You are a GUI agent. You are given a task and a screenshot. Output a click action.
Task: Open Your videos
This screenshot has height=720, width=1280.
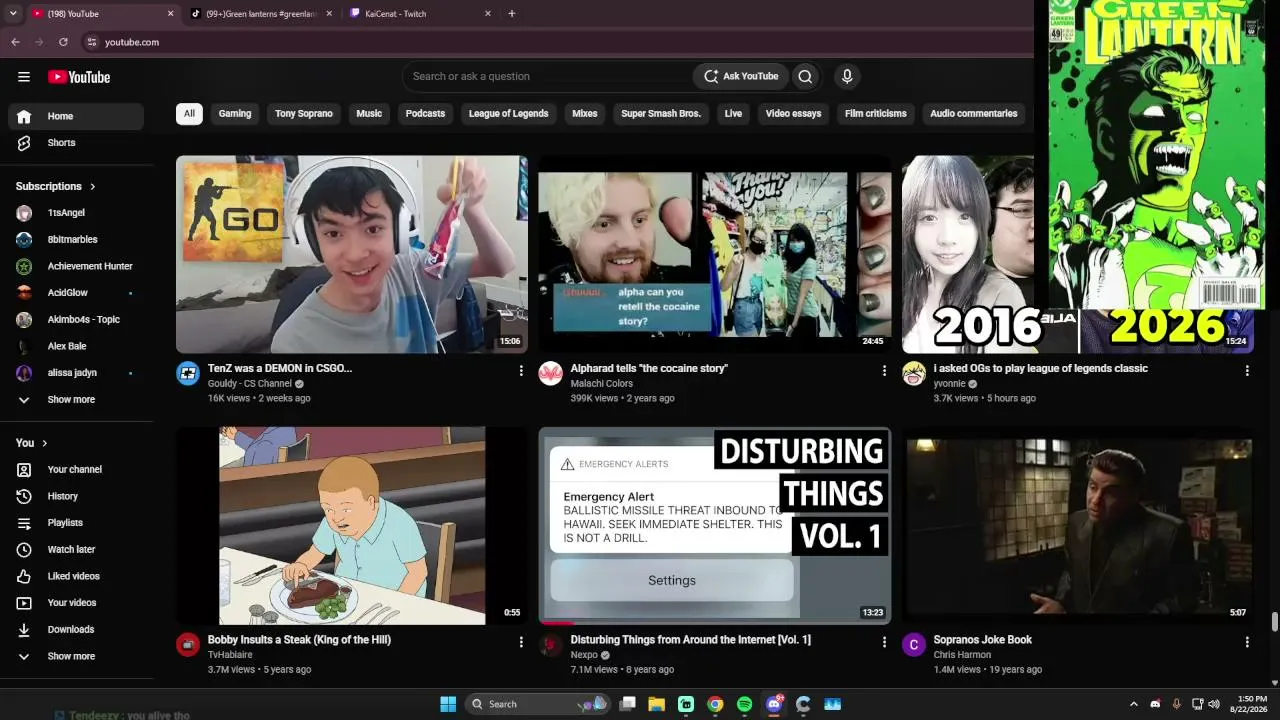[76, 603]
